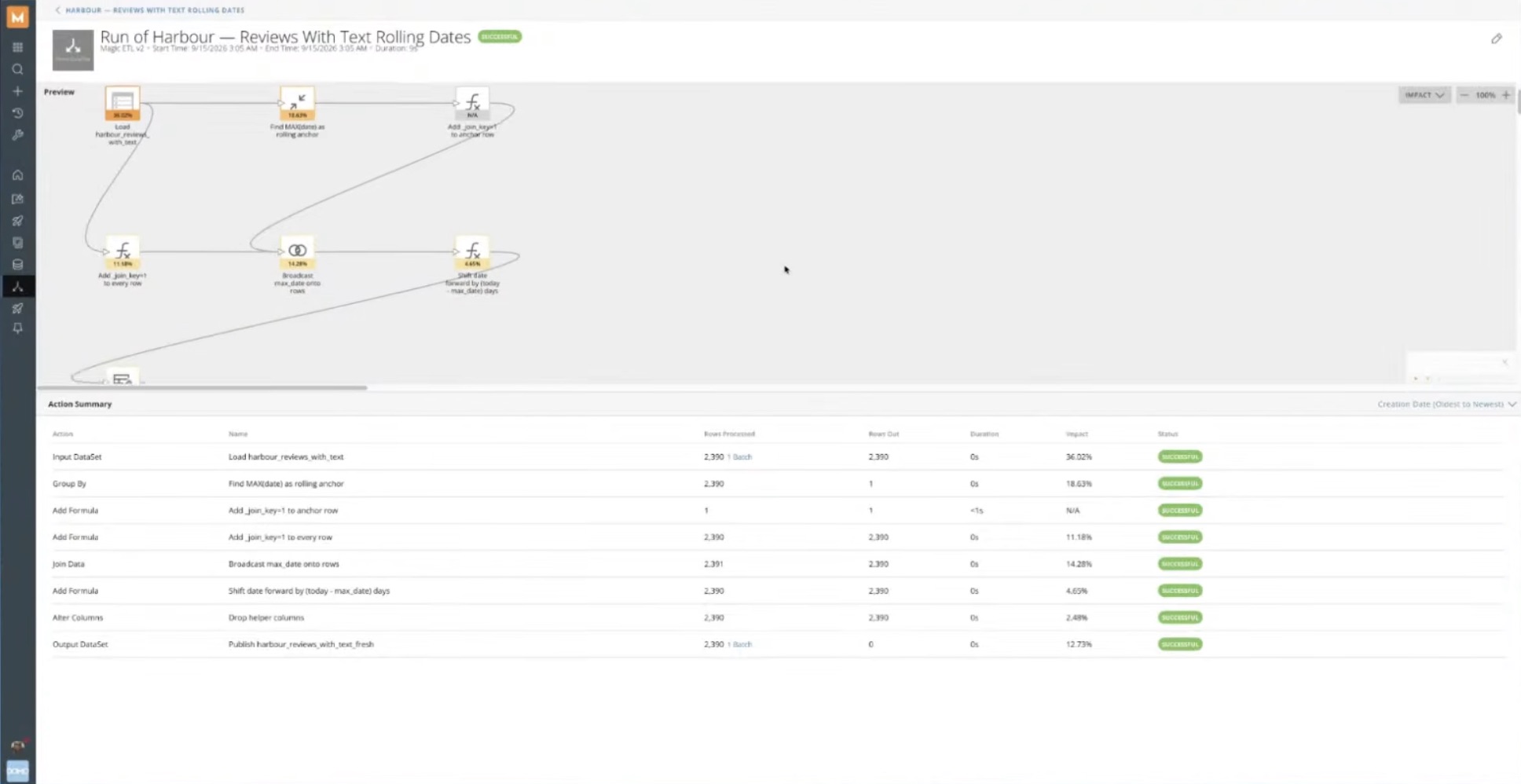The width and height of the screenshot is (1521, 784).
Task: Open the database Data icon in sidebar
Action: click(17, 265)
